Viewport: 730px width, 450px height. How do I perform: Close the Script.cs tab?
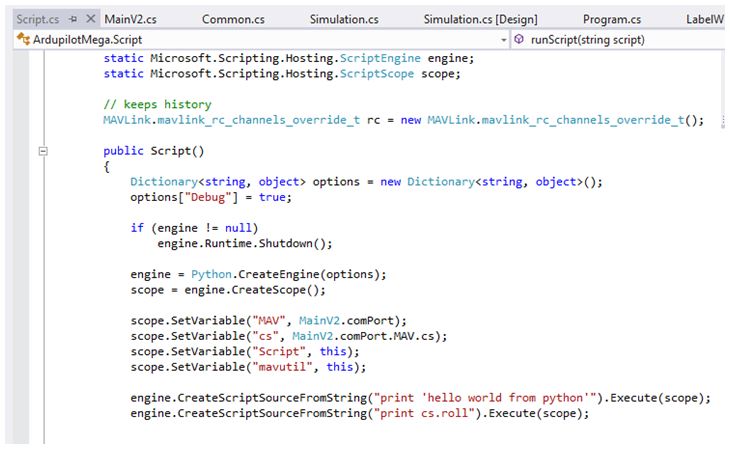[91, 19]
